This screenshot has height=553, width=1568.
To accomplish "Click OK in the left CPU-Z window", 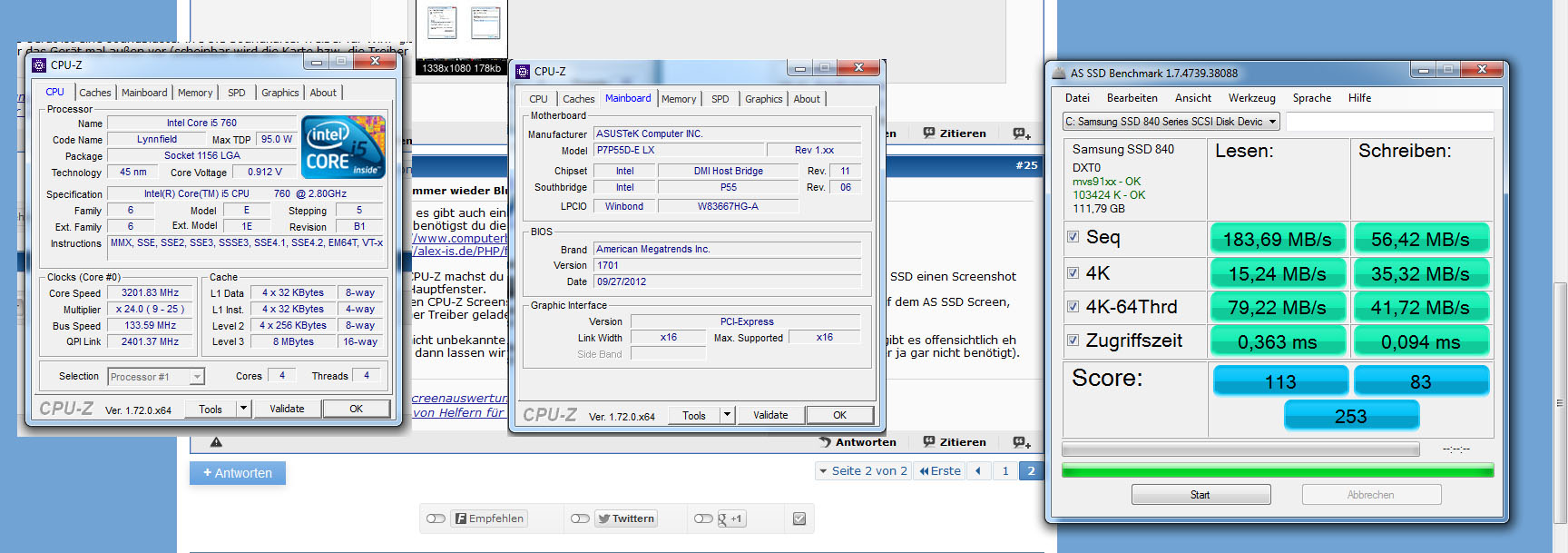I will pos(357,409).
